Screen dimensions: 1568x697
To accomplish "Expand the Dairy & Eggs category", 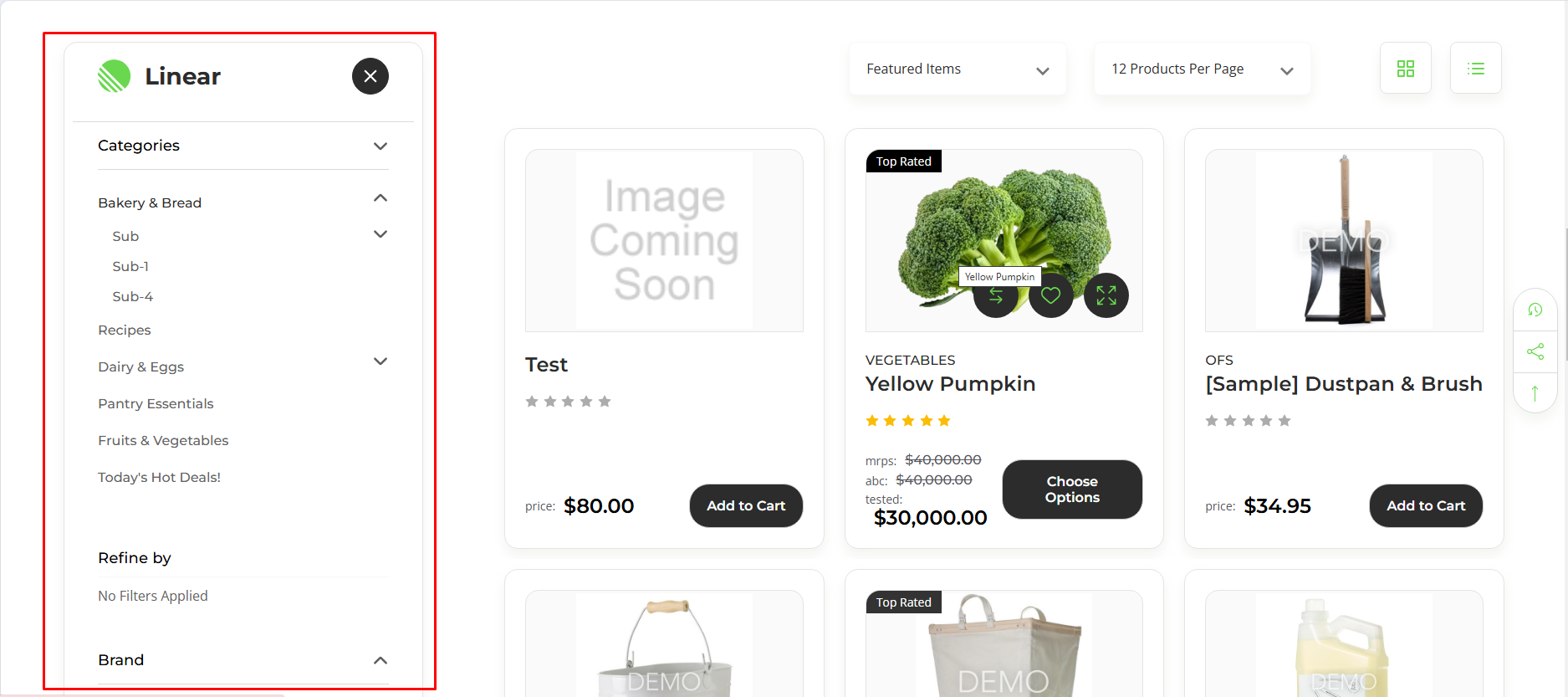I will click(381, 361).
